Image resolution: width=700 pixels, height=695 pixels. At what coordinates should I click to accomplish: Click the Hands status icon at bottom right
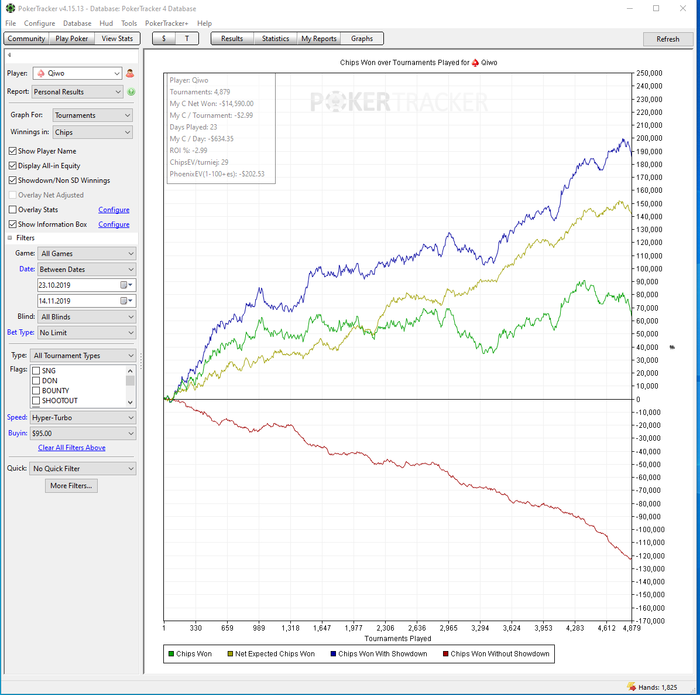pos(631,687)
